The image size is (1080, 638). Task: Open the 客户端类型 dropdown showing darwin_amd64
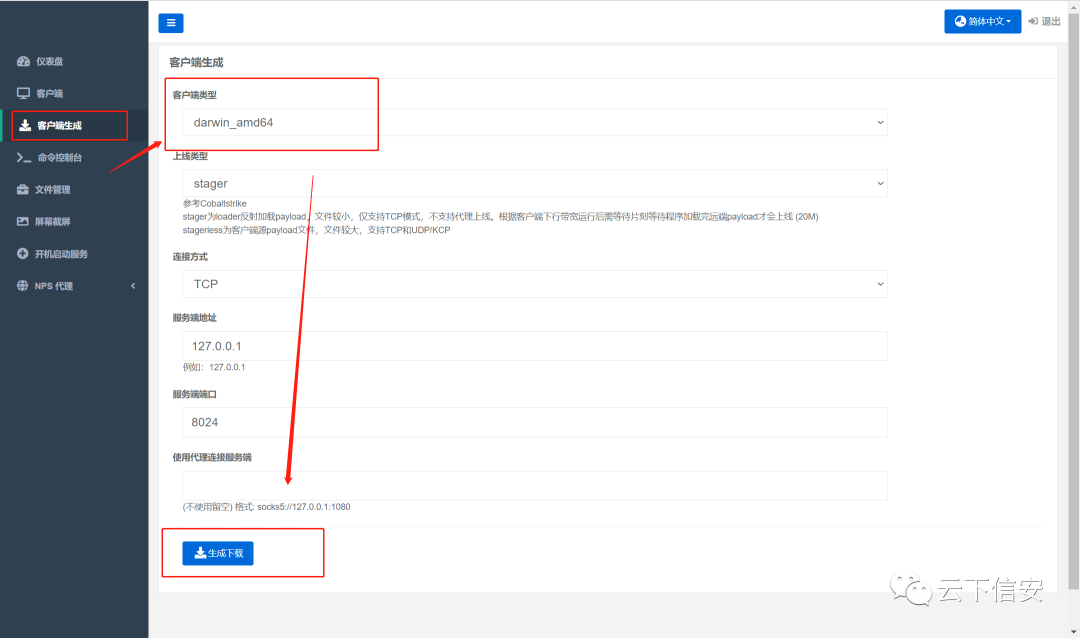534,122
